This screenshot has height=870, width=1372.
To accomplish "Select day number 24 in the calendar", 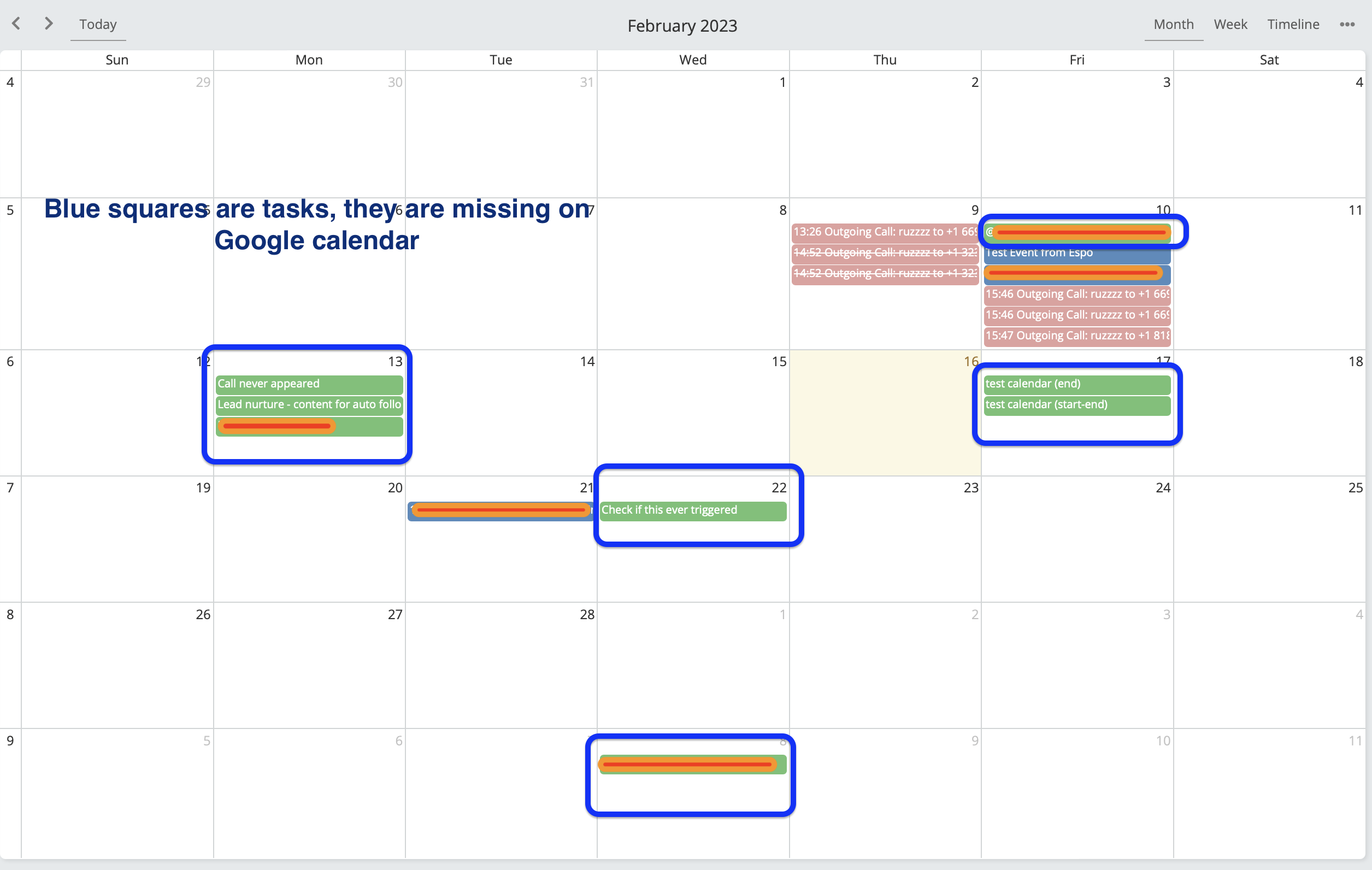I will point(1162,488).
